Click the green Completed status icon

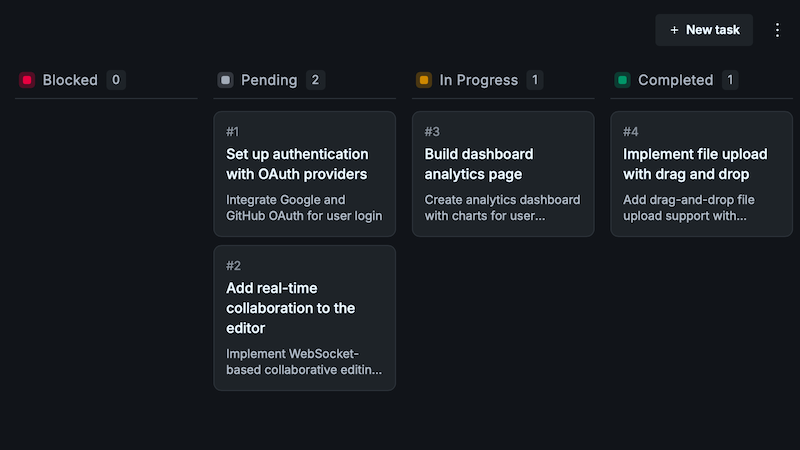[623, 80]
